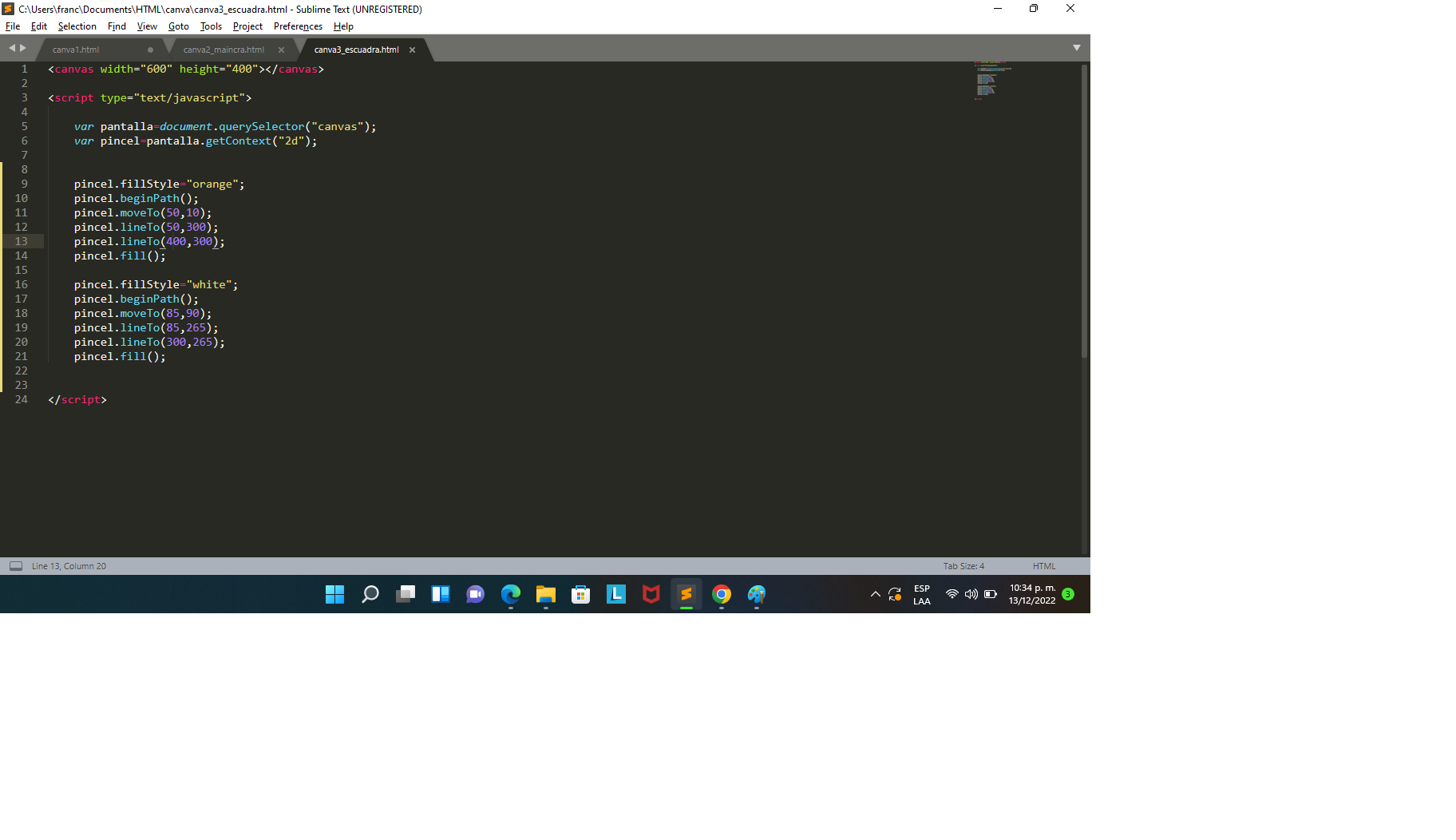The height and width of the screenshot is (840, 1456).
Task: Open the clock and date 13/12/2022
Action: pyautogui.click(x=1032, y=594)
